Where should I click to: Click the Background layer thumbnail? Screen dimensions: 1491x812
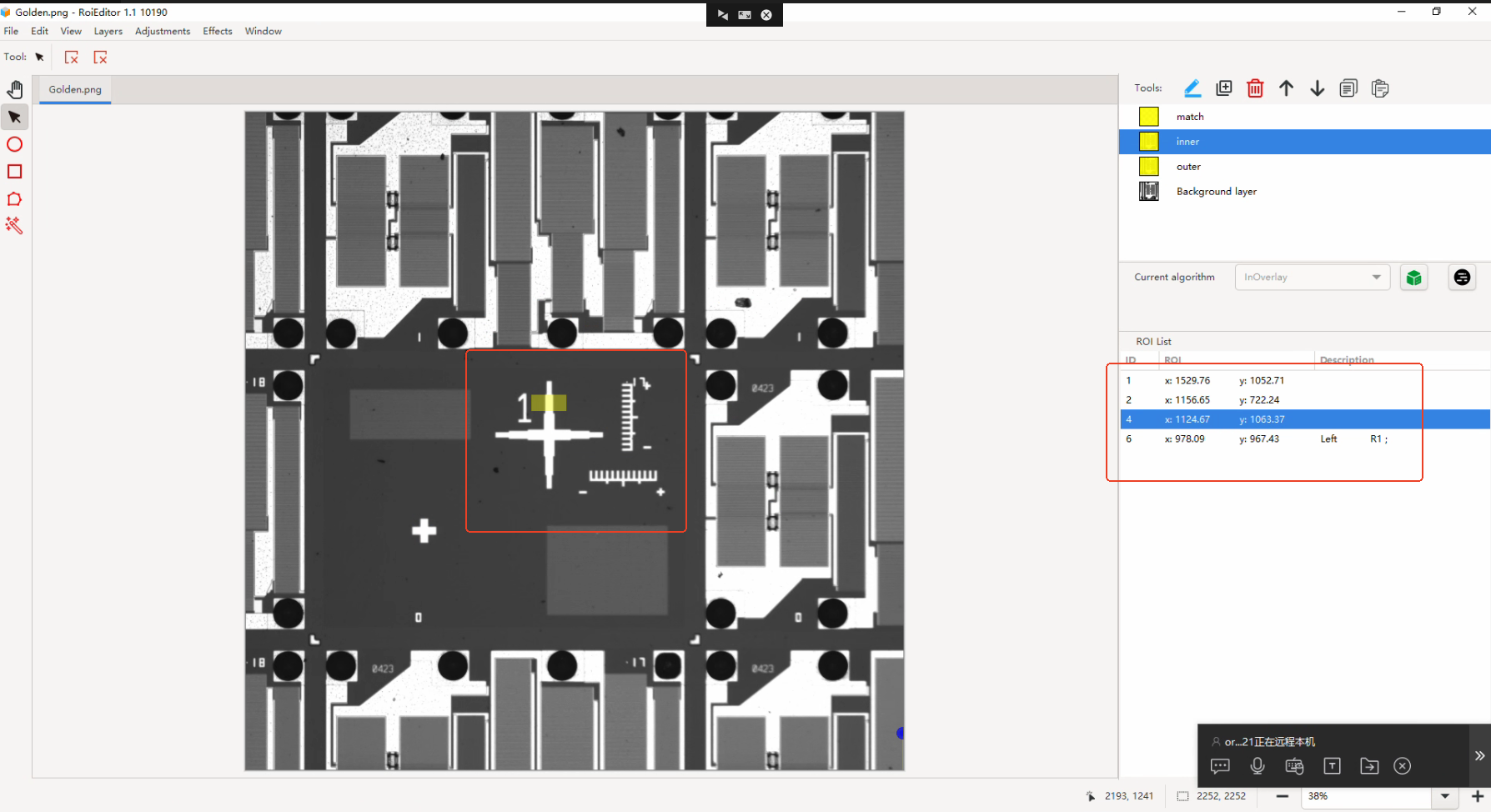[x=1149, y=191]
